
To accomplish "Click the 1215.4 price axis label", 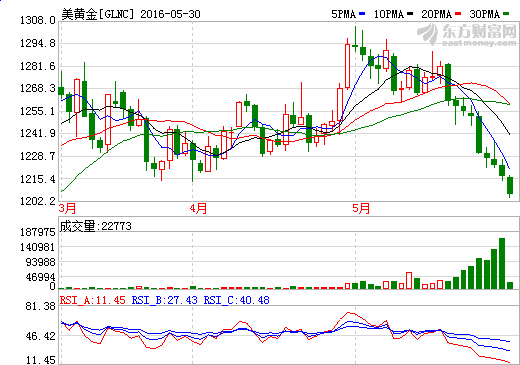I will click(x=38, y=179).
